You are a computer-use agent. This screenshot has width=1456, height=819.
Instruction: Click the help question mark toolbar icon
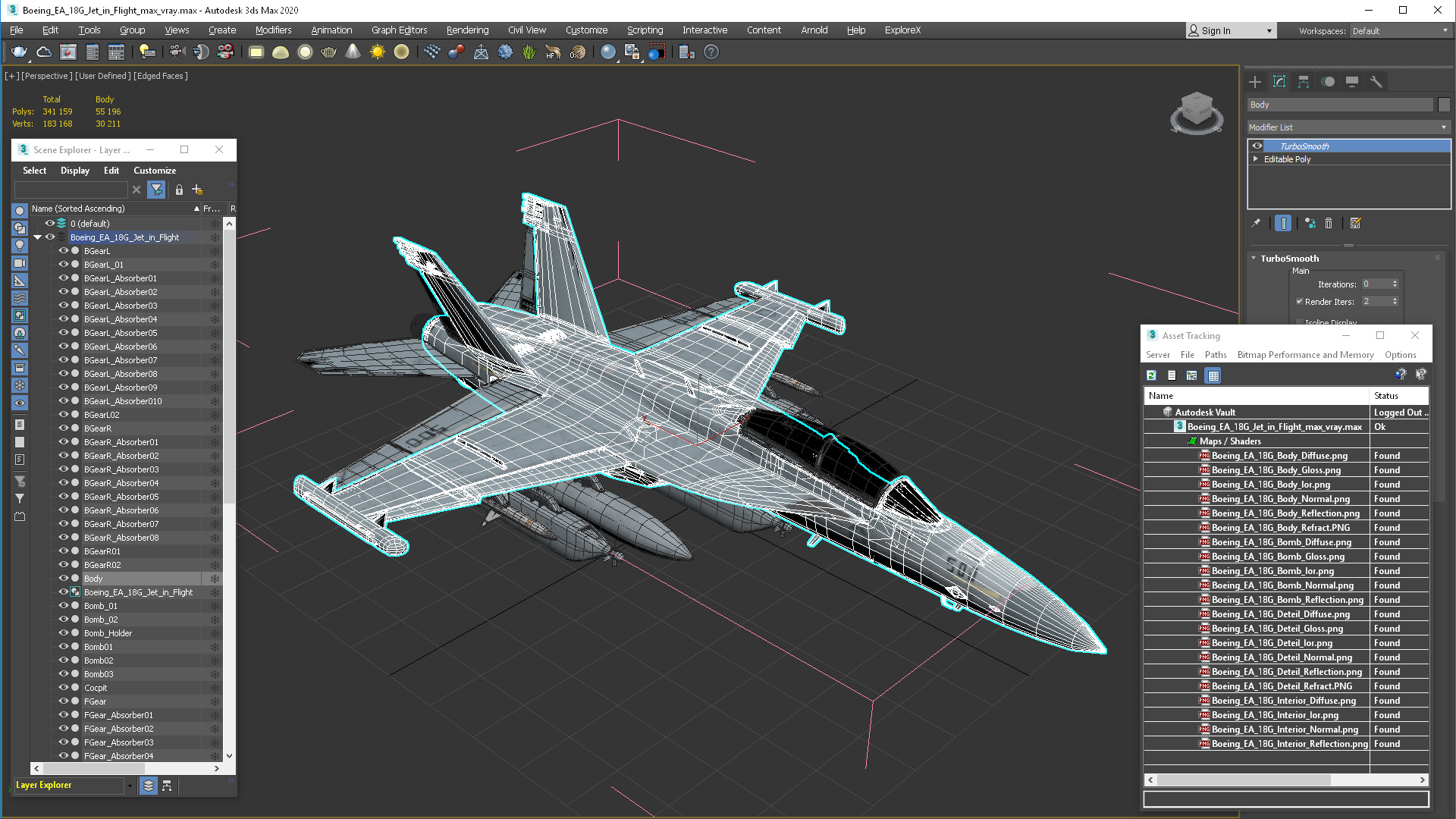point(711,52)
